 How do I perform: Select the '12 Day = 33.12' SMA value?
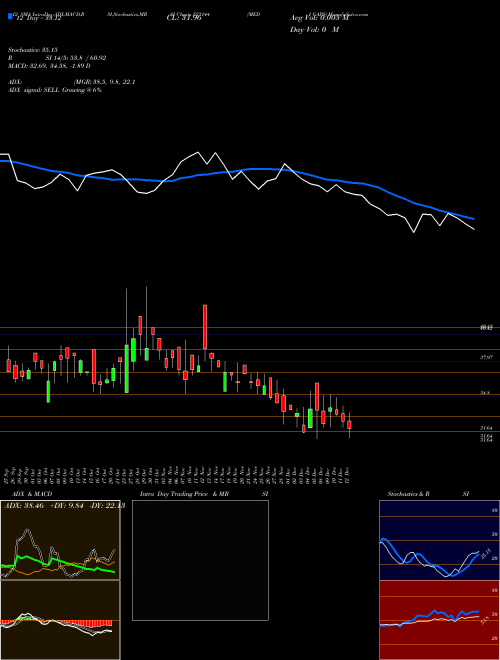39,18
